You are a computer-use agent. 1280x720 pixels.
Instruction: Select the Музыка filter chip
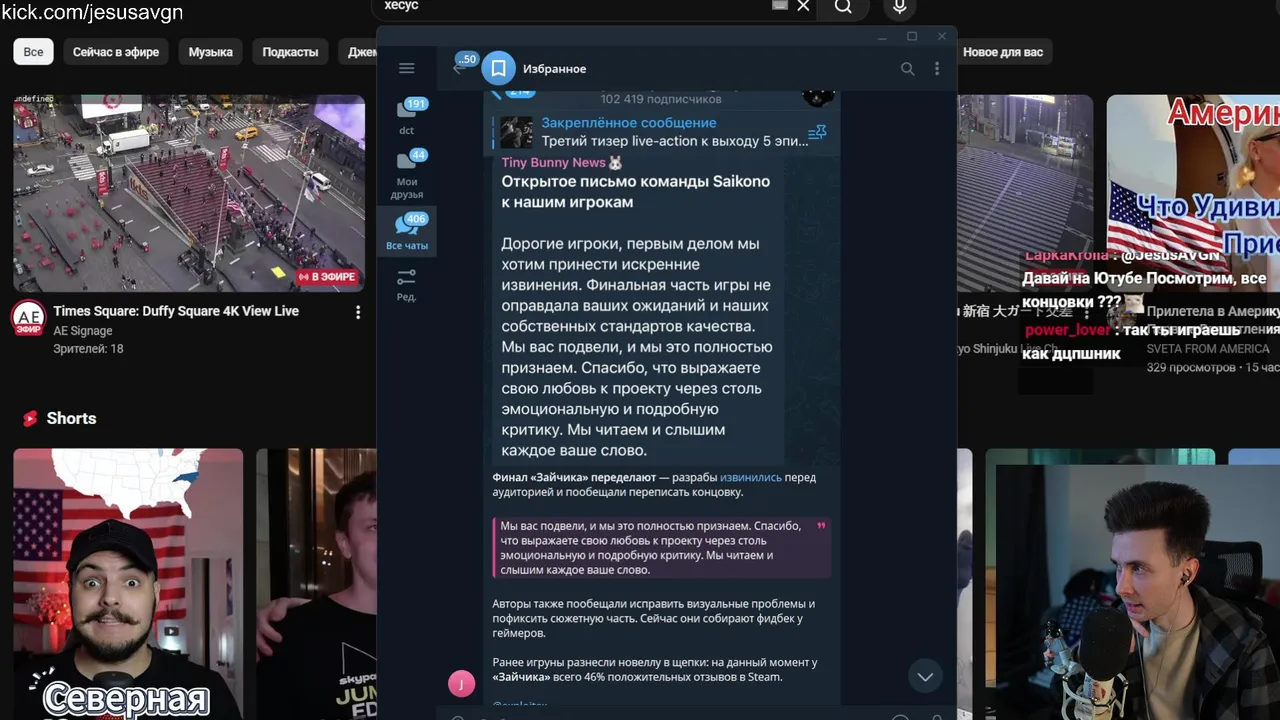(210, 52)
